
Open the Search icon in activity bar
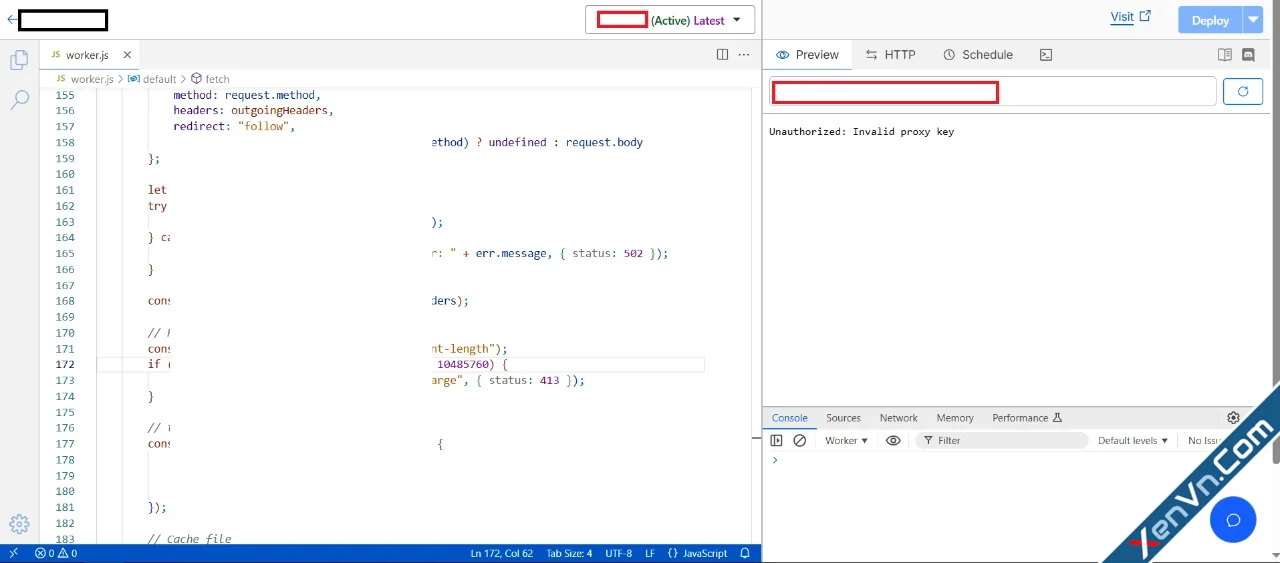click(19, 100)
